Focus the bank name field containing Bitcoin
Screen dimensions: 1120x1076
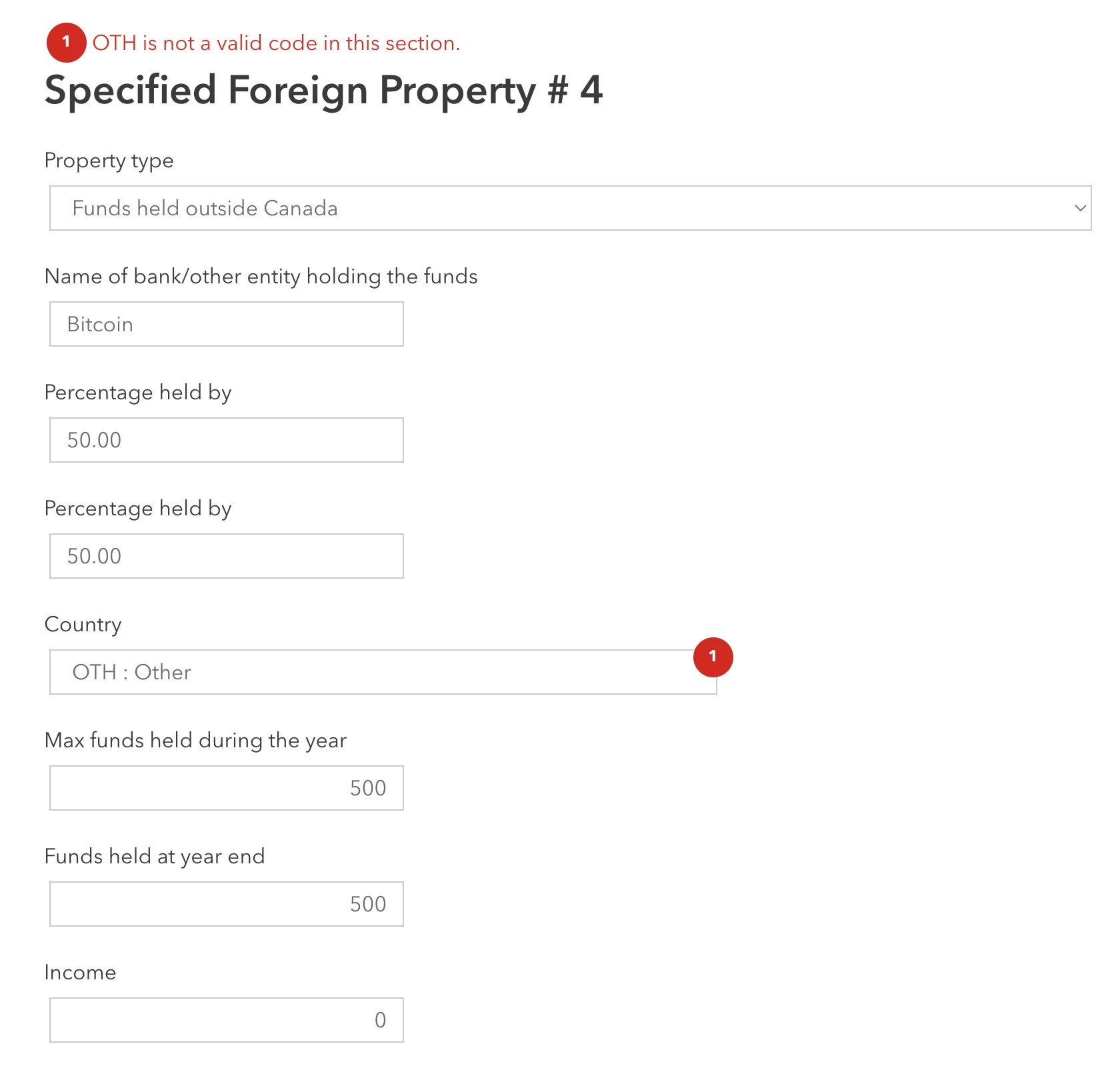tap(226, 324)
